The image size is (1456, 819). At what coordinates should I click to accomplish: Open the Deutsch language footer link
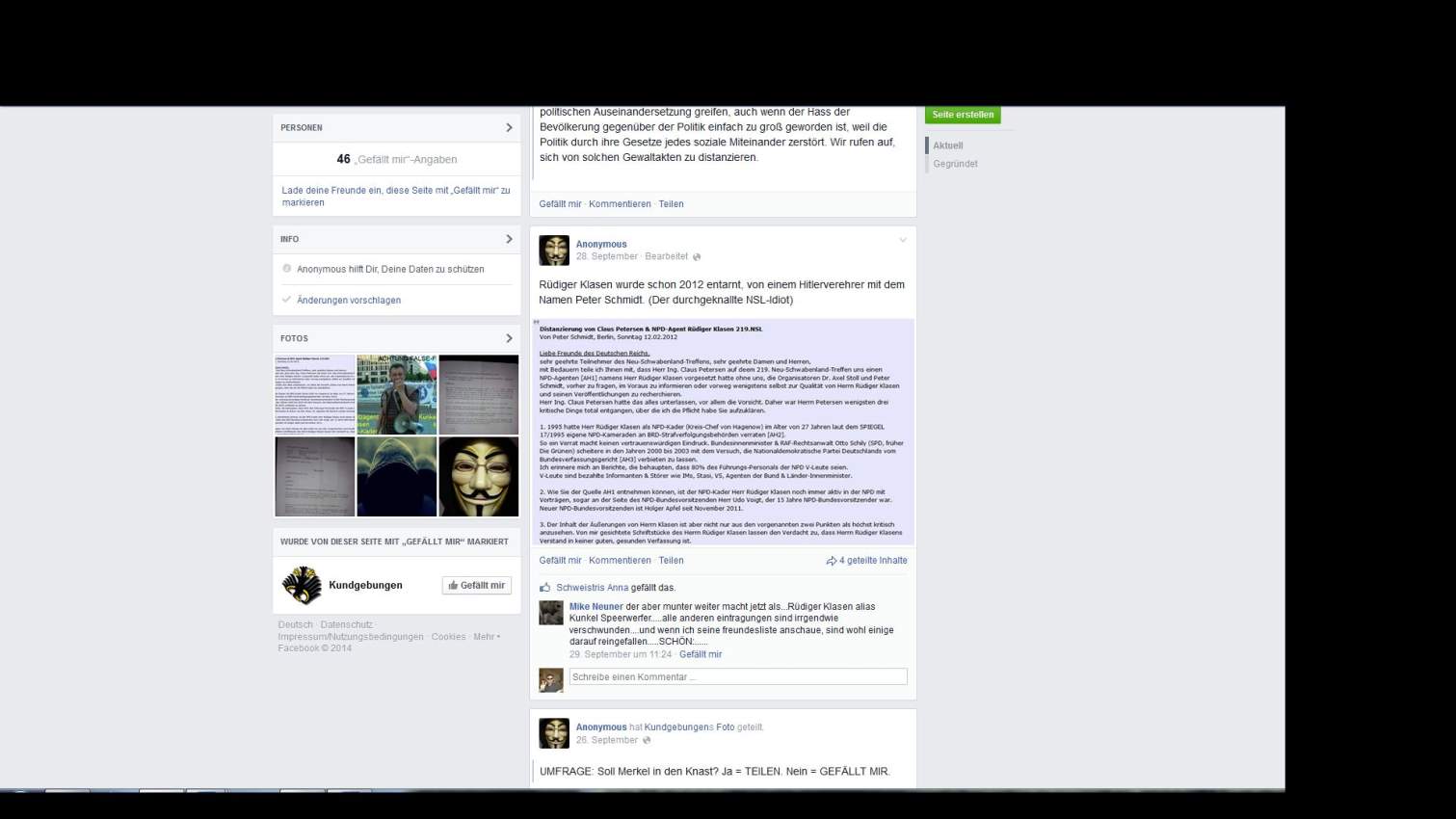[x=295, y=624]
